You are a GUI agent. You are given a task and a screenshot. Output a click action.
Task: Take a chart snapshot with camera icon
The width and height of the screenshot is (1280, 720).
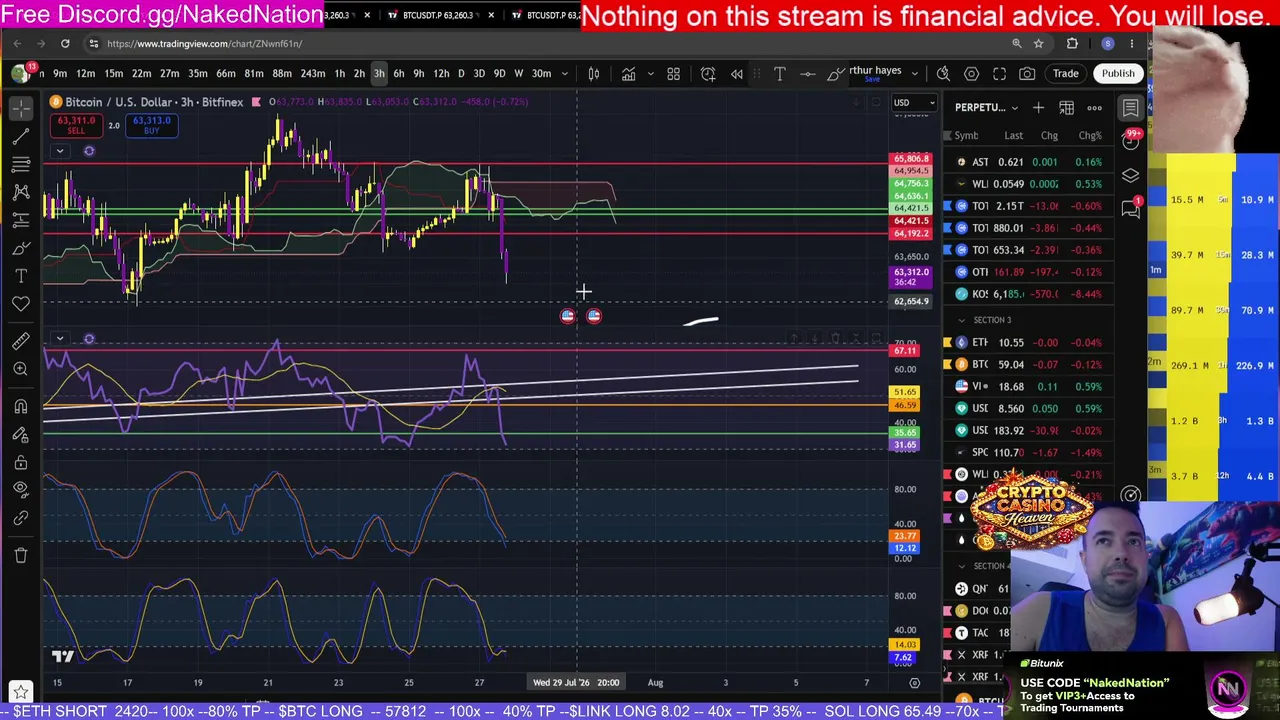click(x=1027, y=73)
